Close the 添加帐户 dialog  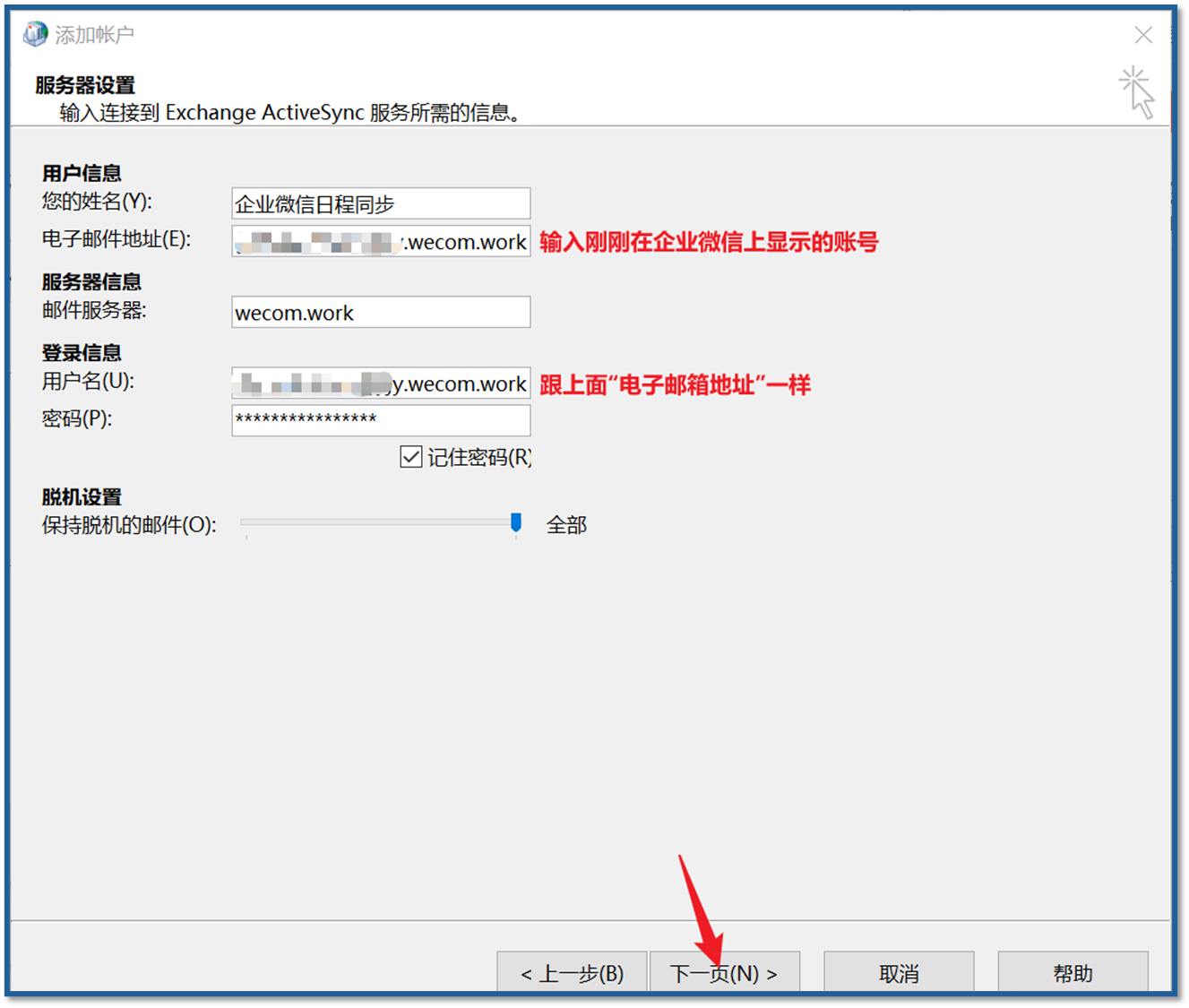1143,35
